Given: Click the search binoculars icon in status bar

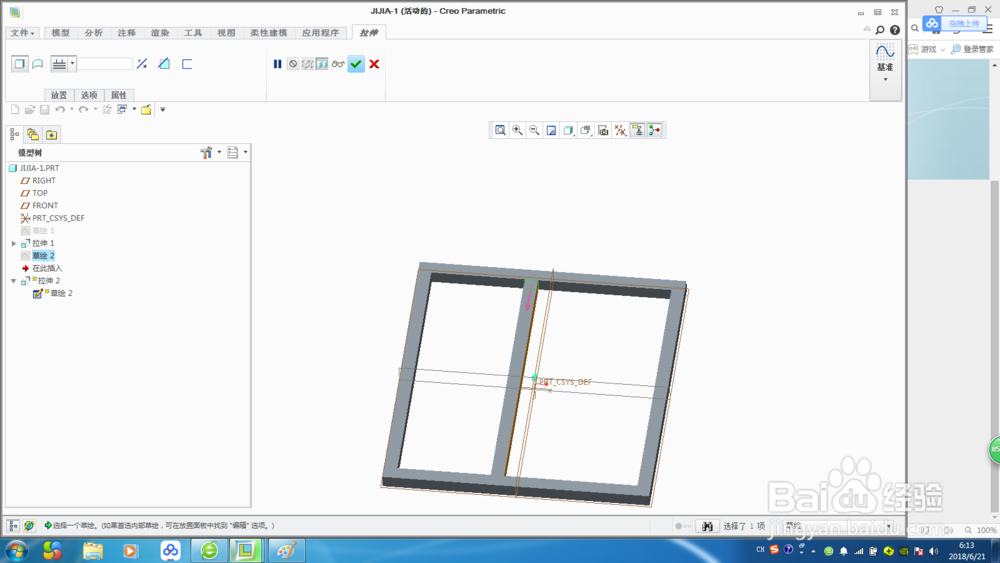Looking at the screenshot, I should click(707, 527).
